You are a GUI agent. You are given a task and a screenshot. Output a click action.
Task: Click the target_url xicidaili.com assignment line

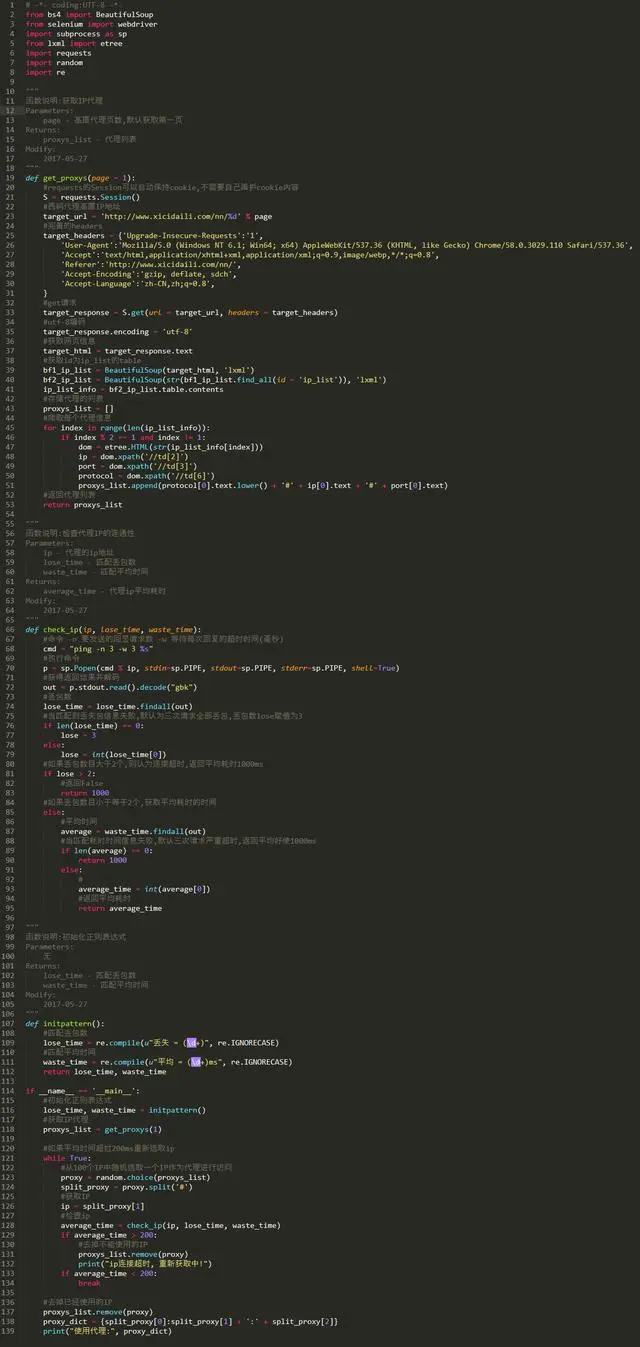[x=157, y=216]
